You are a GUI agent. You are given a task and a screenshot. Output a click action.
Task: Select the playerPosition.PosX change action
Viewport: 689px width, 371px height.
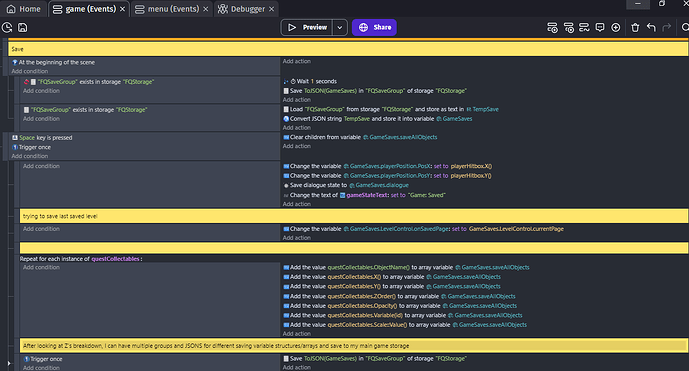tap(388, 166)
